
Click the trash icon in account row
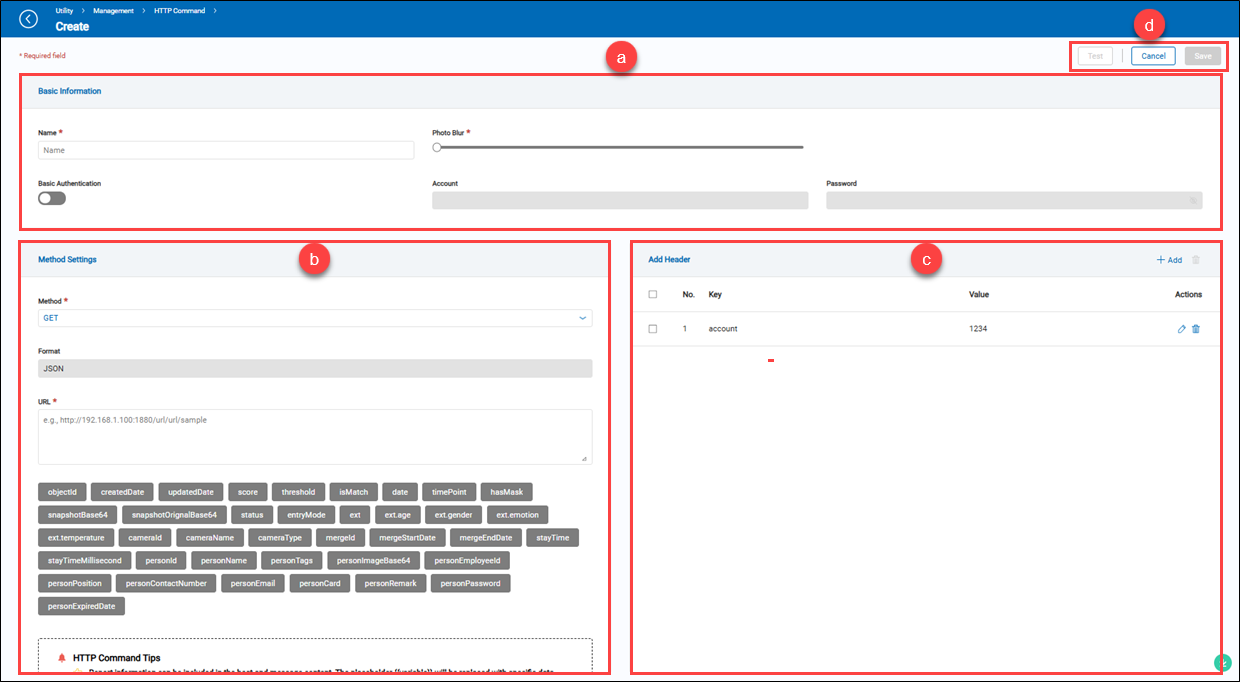pyautogui.click(x=1196, y=329)
